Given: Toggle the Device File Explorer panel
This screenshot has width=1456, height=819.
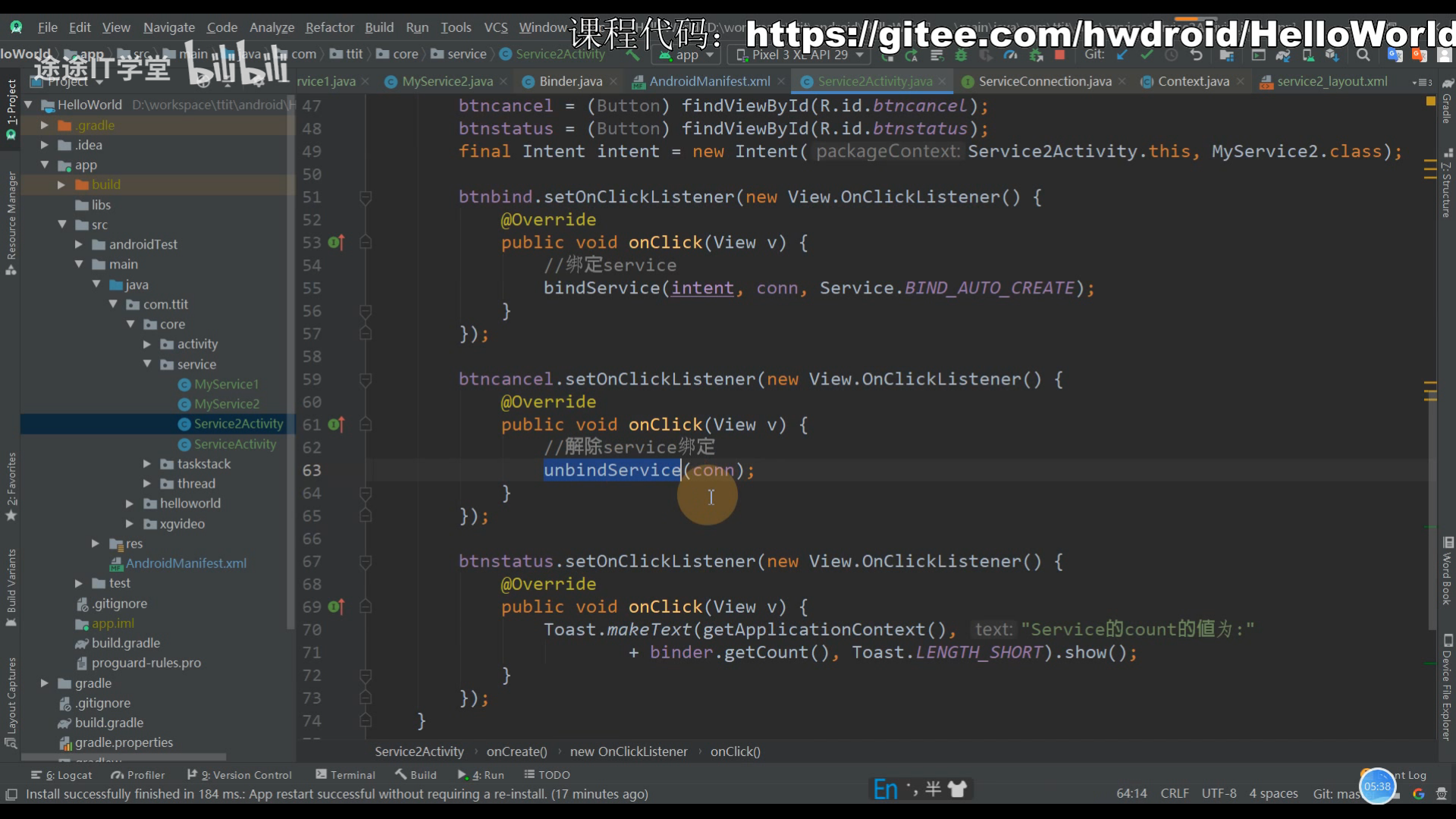Looking at the screenshot, I should tap(1447, 686).
